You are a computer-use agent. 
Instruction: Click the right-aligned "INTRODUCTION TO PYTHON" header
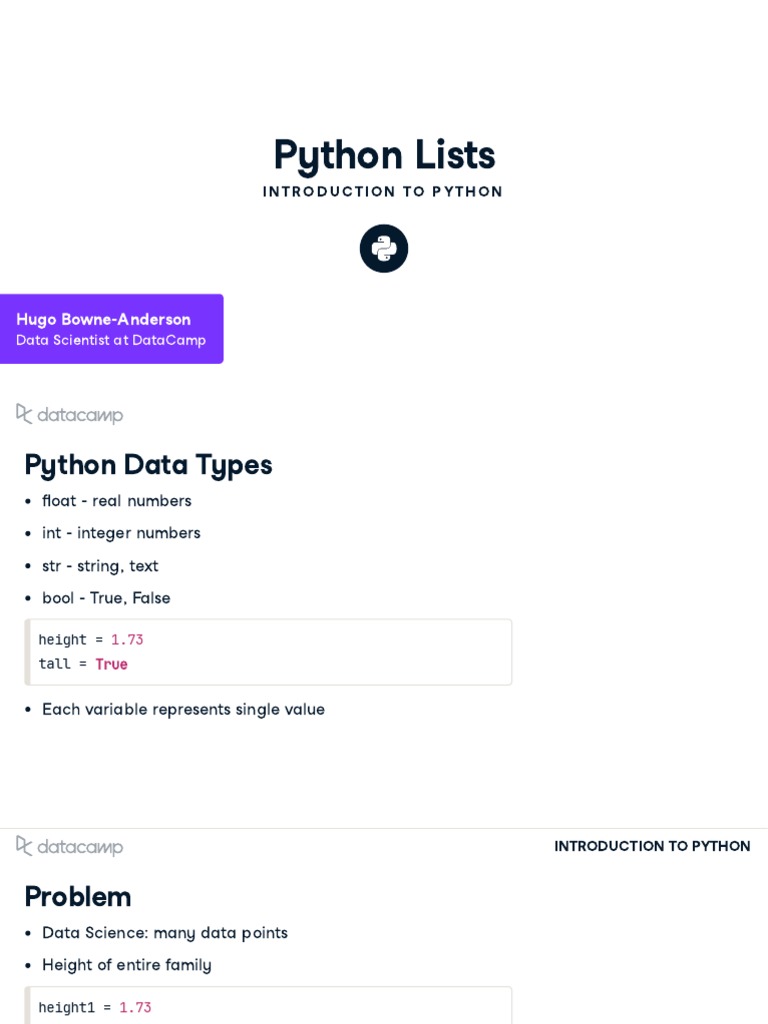click(652, 846)
